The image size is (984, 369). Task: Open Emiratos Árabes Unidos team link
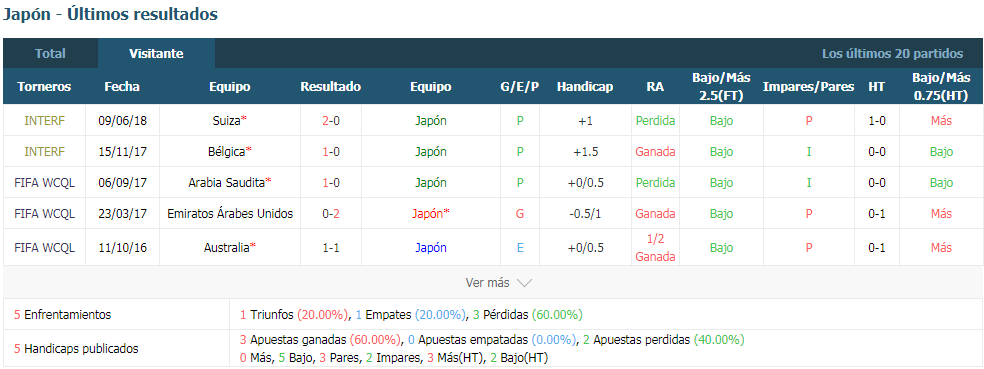[230, 213]
